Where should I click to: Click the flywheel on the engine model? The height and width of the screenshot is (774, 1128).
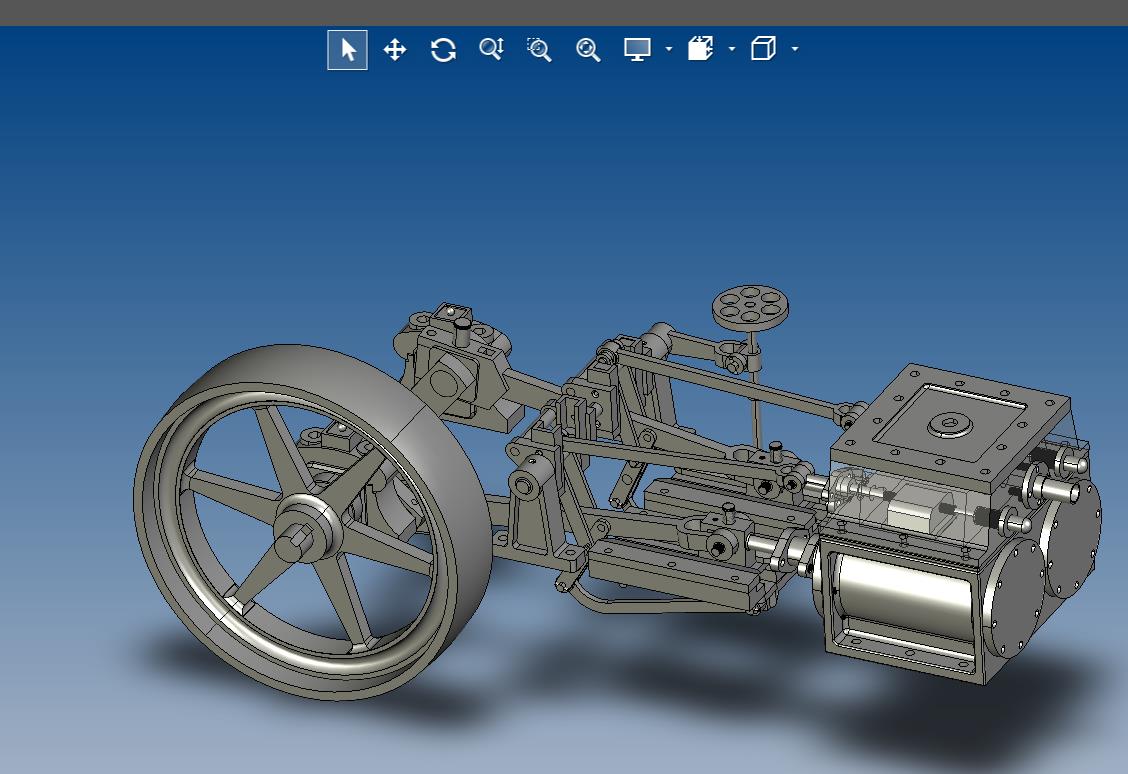pyautogui.click(x=313, y=522)
